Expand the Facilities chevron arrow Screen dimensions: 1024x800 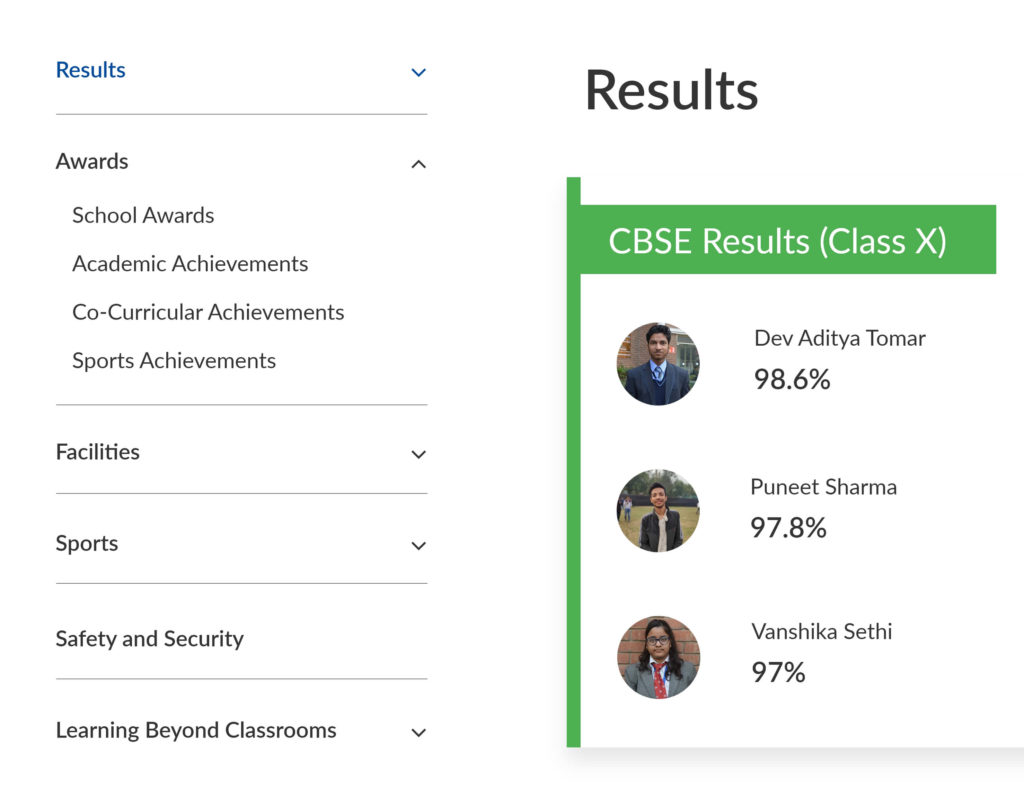(x=419, y=454)
